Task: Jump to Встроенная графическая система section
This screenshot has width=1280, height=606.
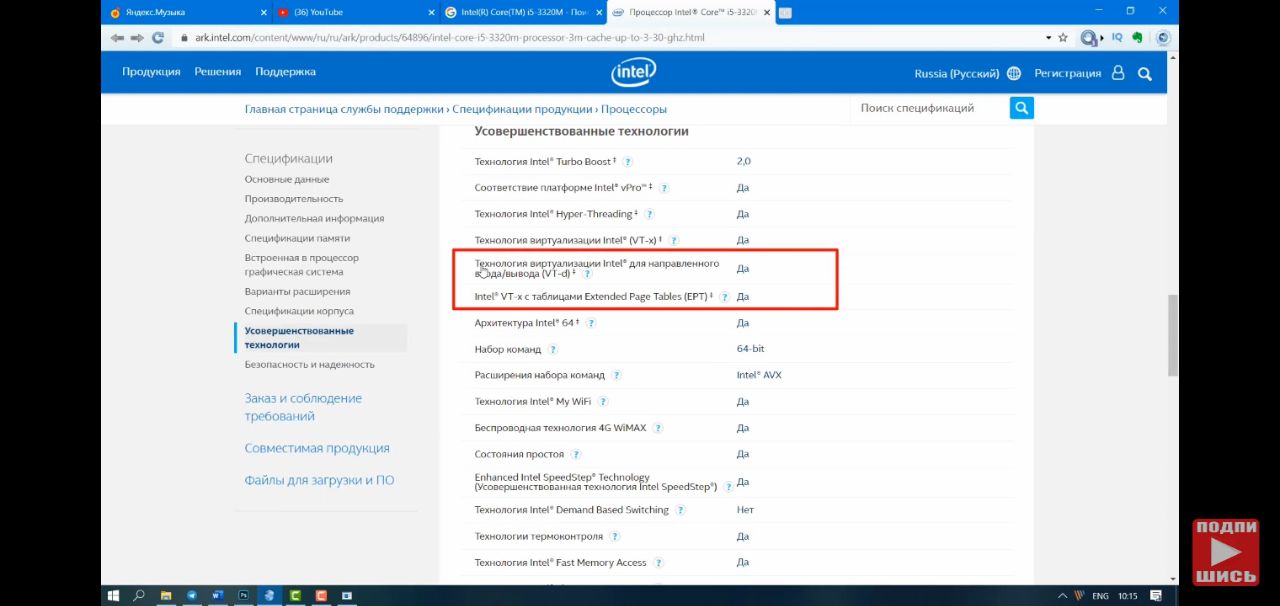Action: [302, 265]
